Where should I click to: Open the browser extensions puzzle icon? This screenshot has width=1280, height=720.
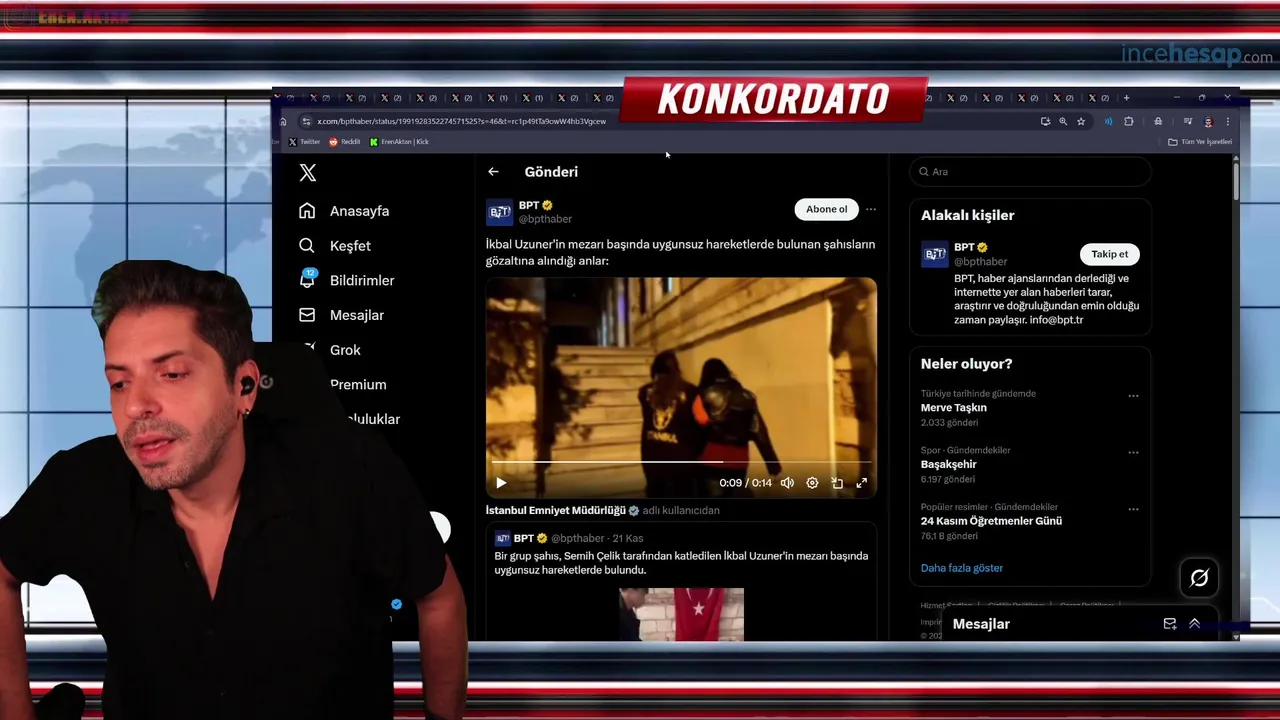(1129, 121)
